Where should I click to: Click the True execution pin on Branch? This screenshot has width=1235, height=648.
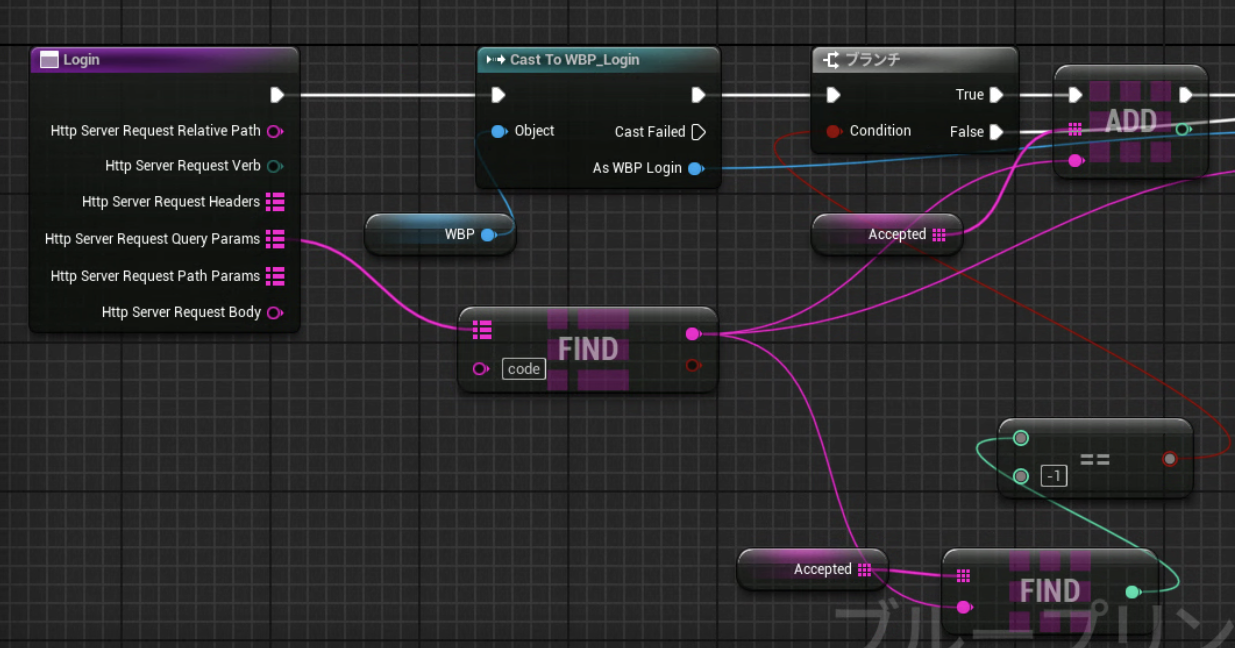click(996, 95)
